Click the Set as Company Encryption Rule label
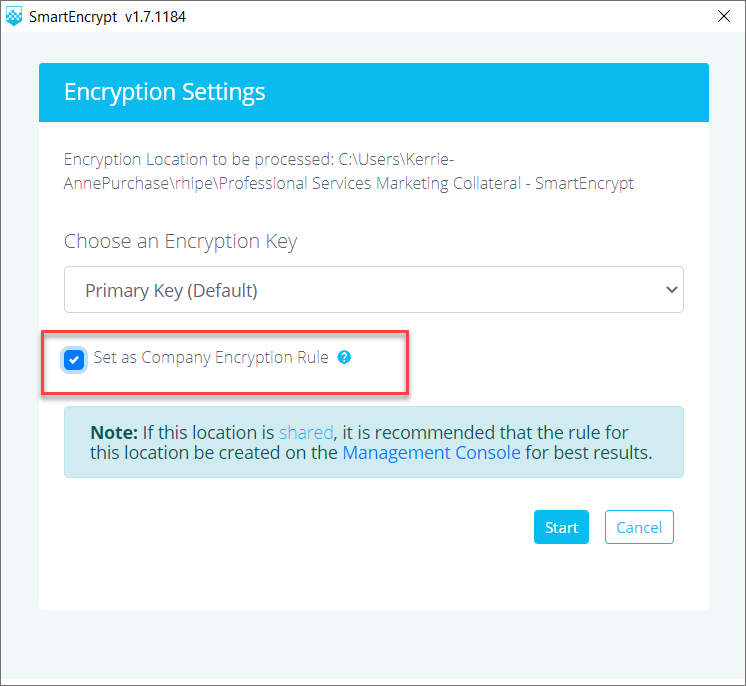 pyautogui.click(x=211, y=357)
